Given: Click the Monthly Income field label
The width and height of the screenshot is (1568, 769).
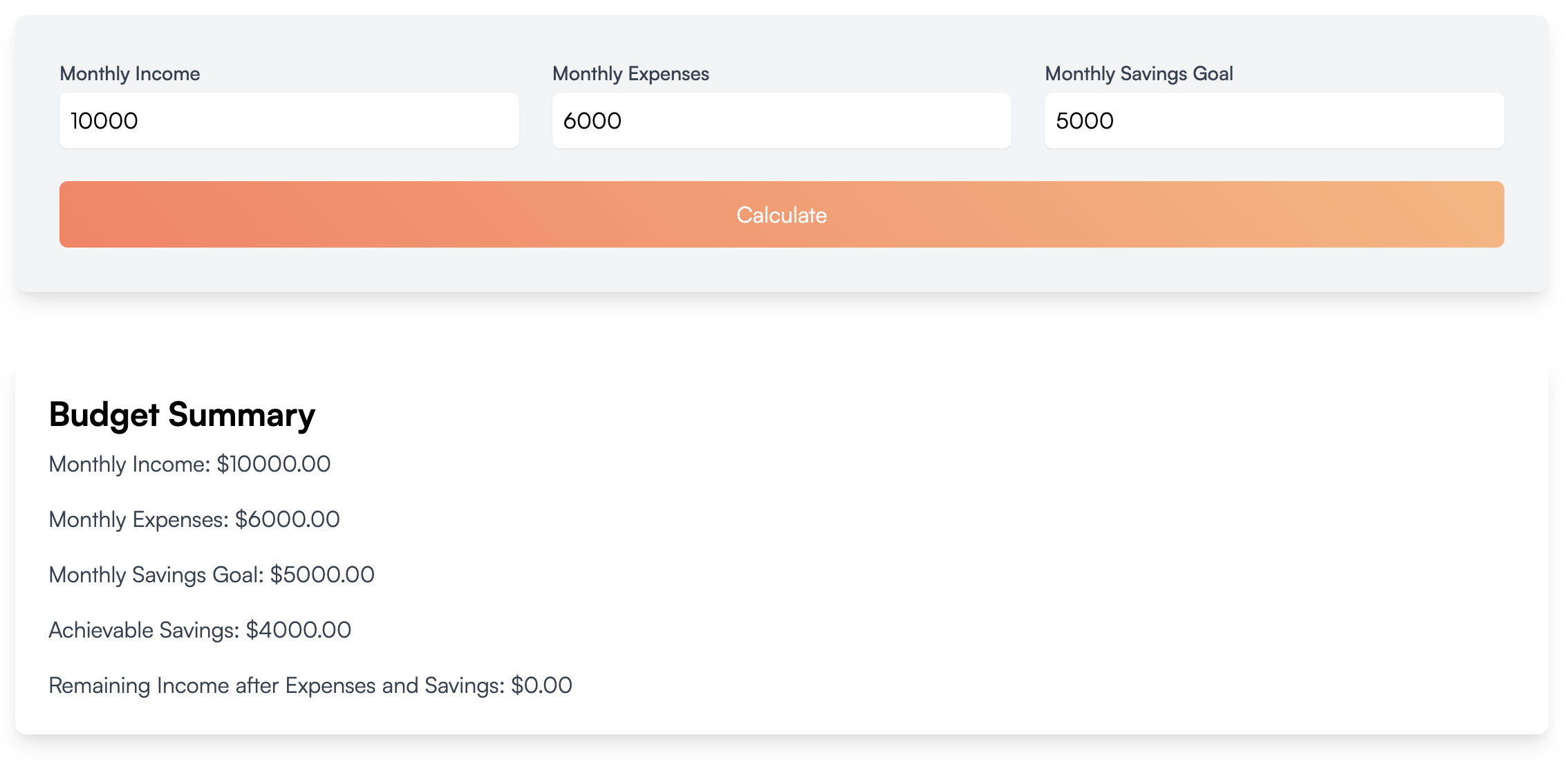Looking at the screenshot, I should point(130,73).
